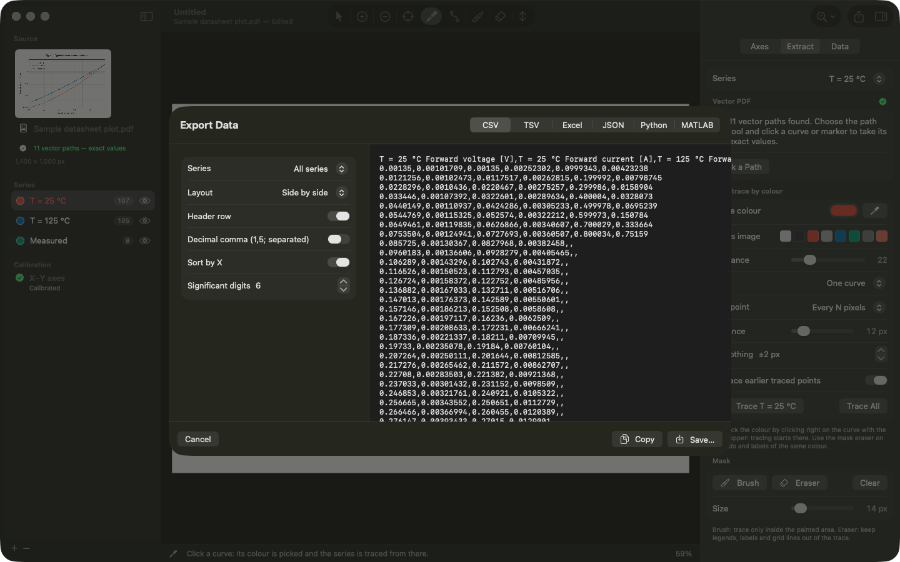
Task: Click the green check next to Vector PDF
Action: pos(882,102)
